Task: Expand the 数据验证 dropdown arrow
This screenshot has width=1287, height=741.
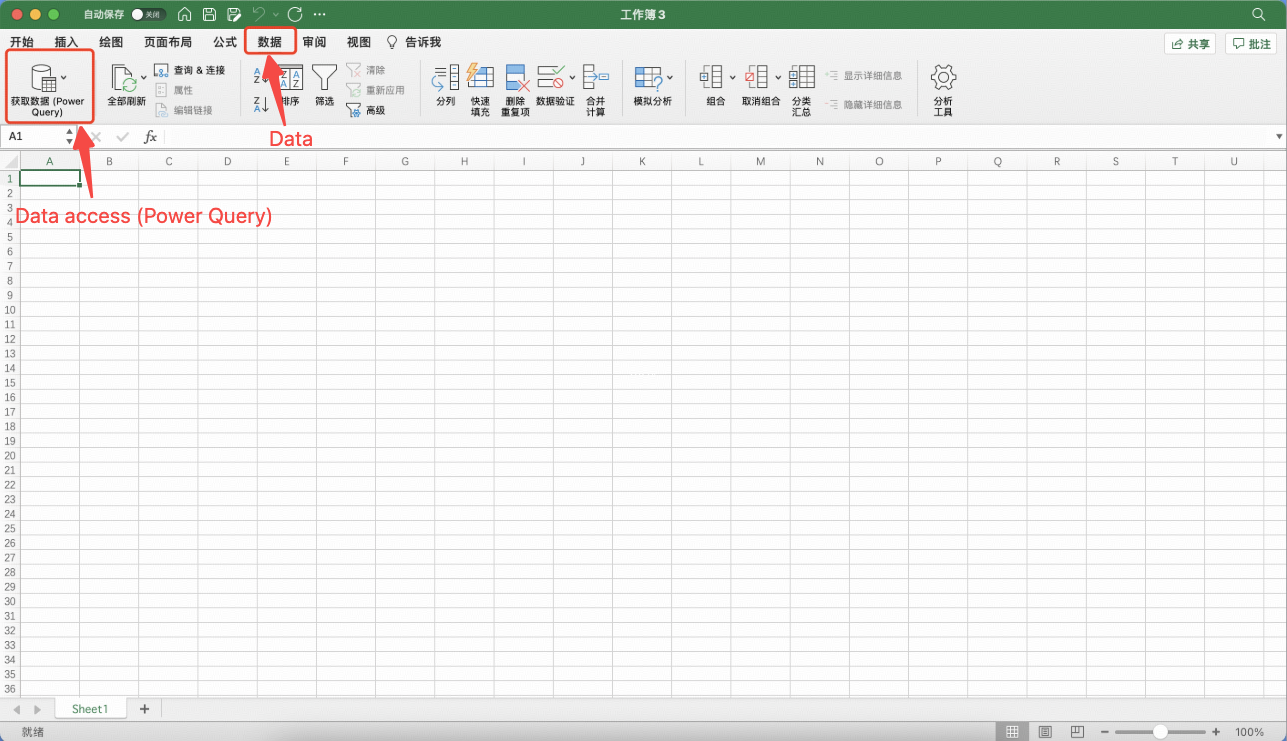Action: click(x=572, y=77)
